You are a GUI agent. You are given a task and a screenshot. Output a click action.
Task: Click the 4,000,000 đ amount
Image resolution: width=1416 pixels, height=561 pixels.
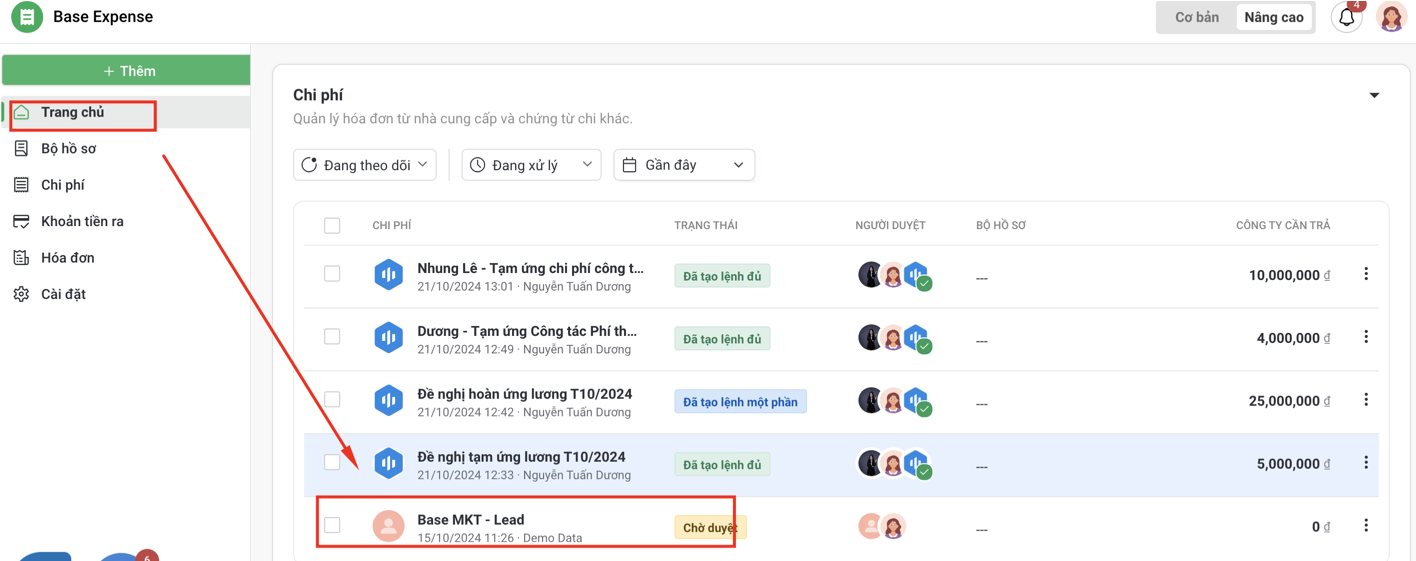1293,338
